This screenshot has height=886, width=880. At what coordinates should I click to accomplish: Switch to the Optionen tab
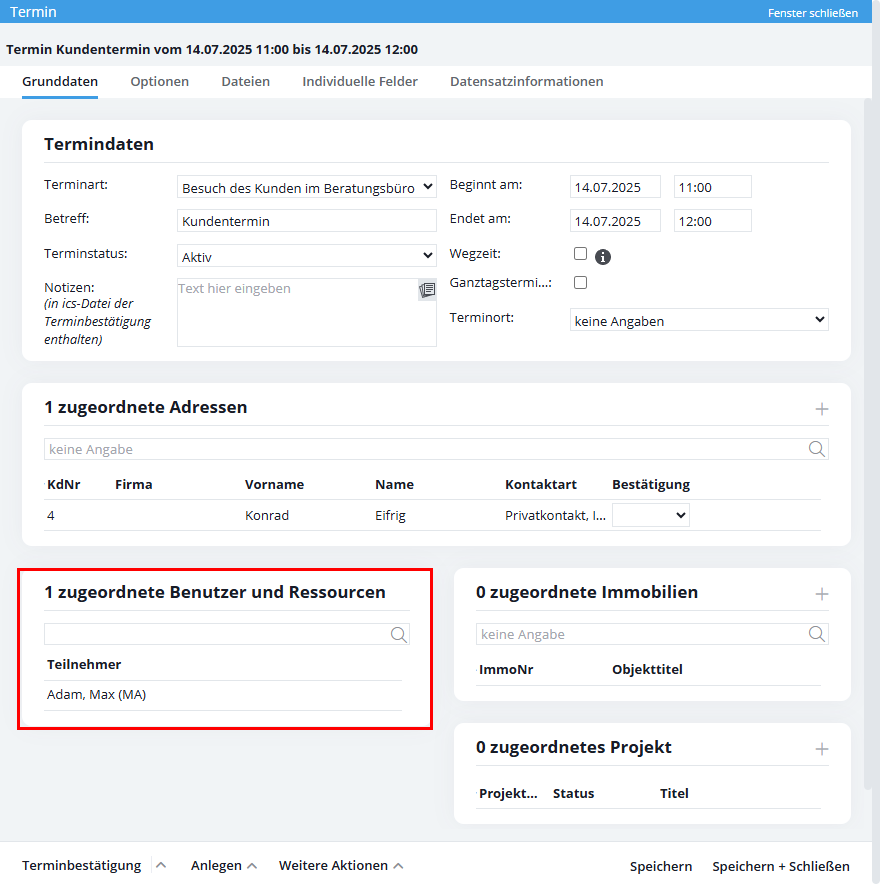pyautogui.click(x=159, y=81)
